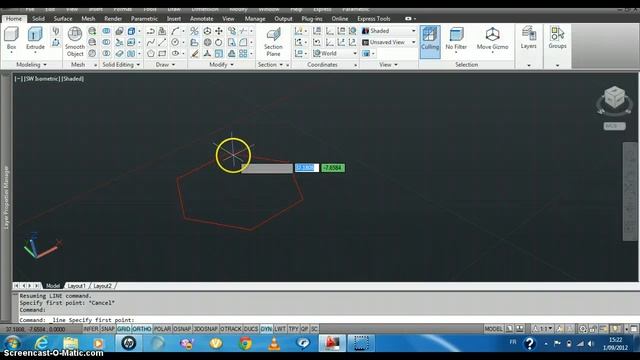640x360 pixels.
Task: Expand the View panel
Action: coord(388,65)
